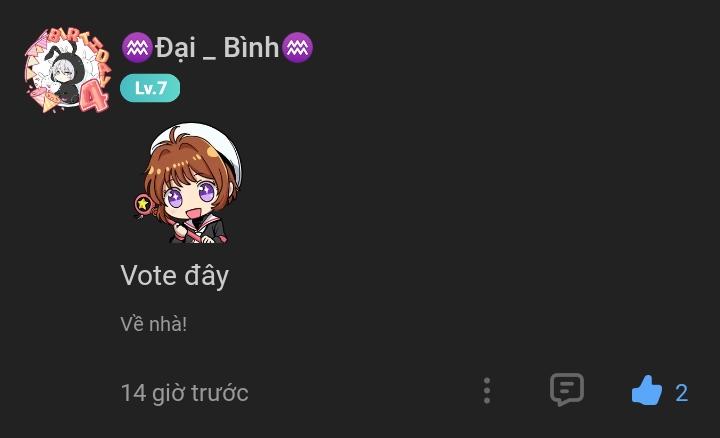Open Đại _ Bình's profile avatar
Viewport: 720px width, 438px height.
(x=68, y=70)
